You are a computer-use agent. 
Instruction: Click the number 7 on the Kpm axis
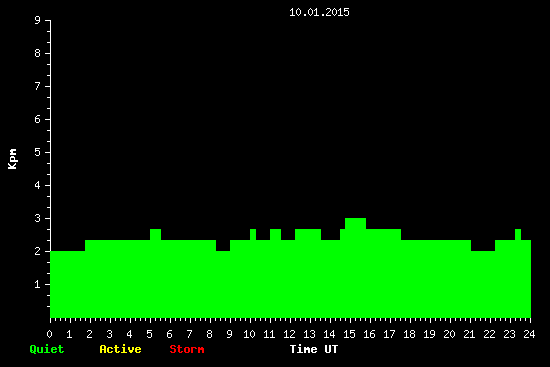[x=38, y=86]
